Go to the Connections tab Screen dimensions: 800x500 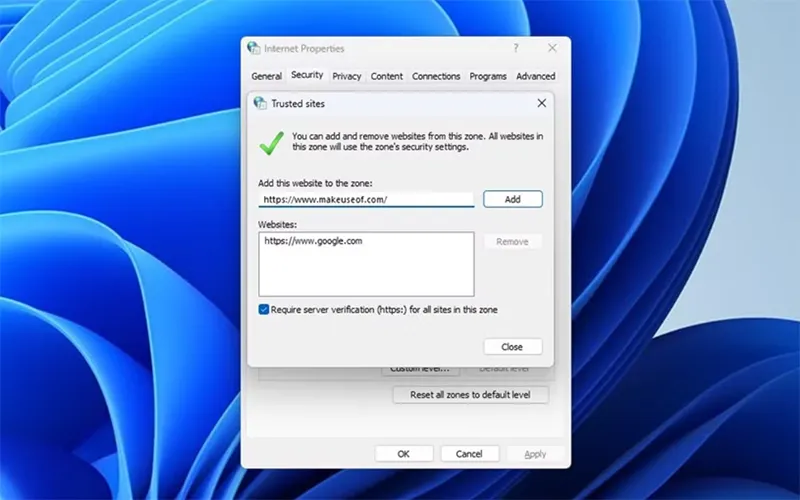tap(436, 76)
